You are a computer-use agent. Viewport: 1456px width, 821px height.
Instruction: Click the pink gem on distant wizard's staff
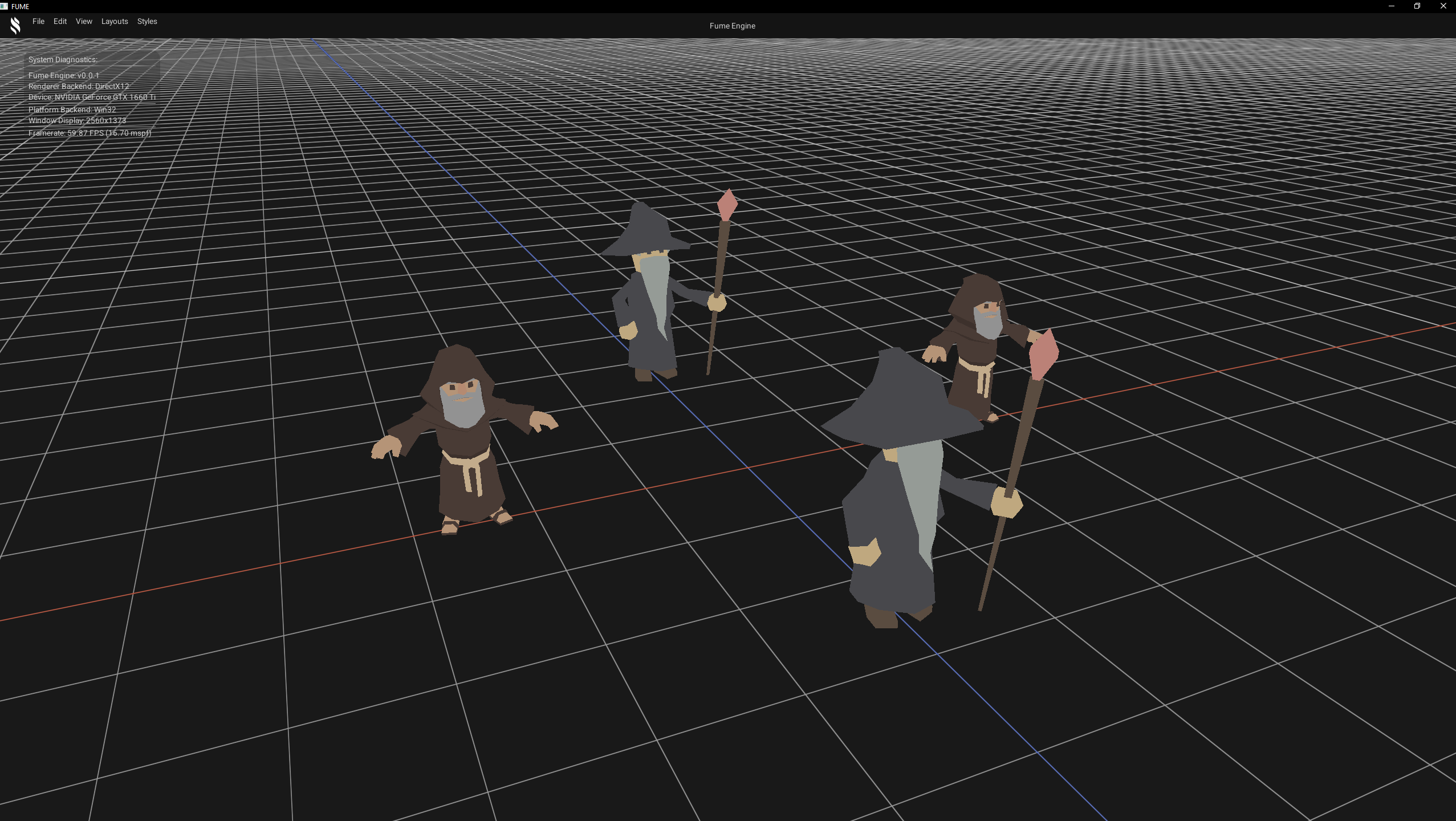coord(727,204)
